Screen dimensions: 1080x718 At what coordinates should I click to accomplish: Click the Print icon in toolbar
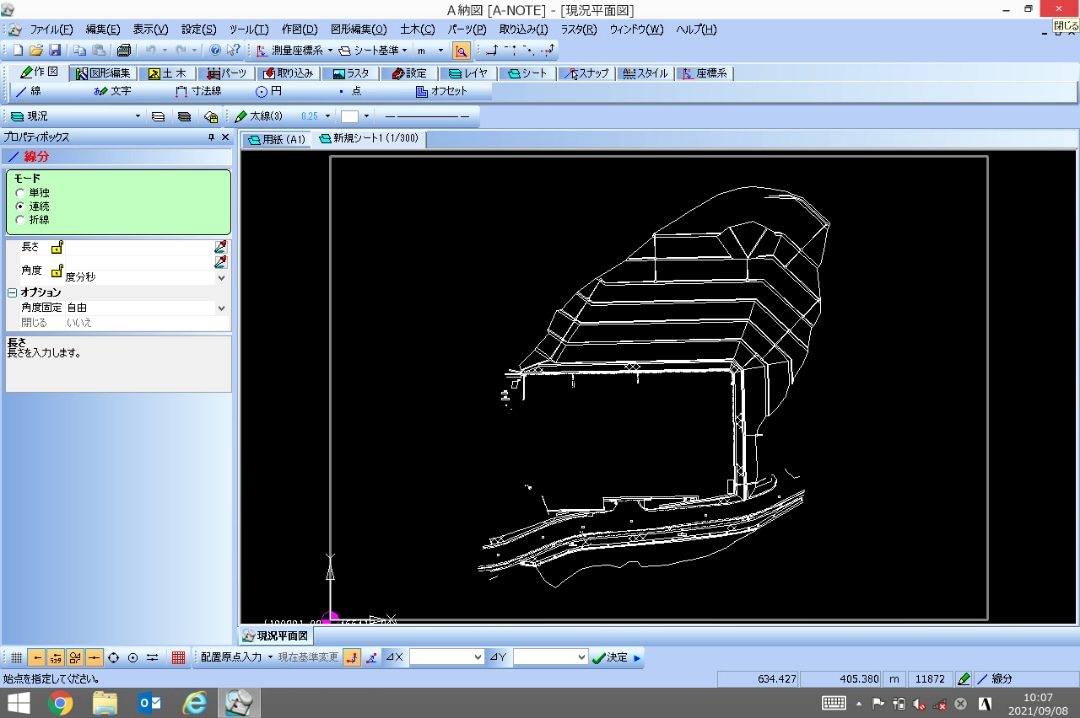pos(124,50)
